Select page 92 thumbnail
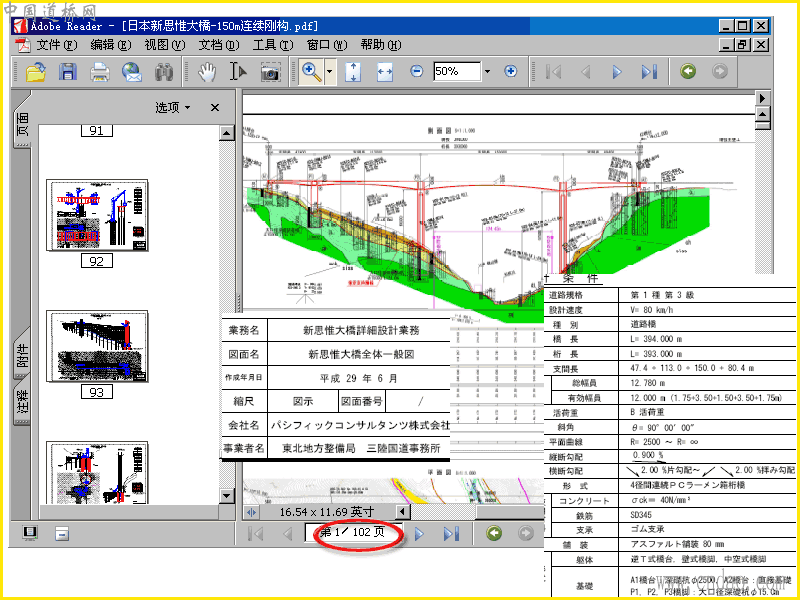 [x=97, y=215]
